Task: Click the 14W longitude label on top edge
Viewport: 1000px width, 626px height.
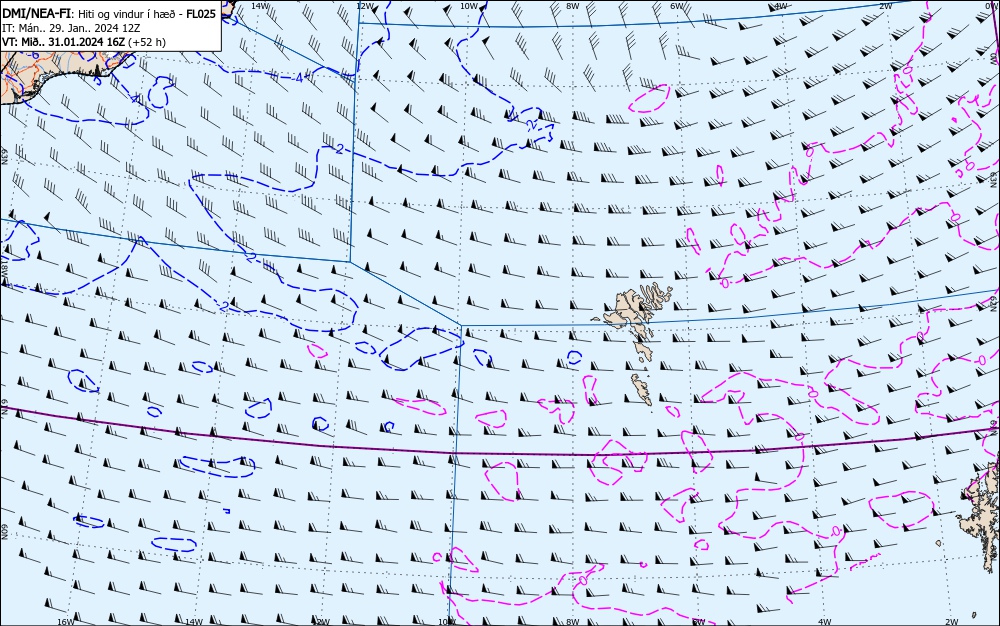Action: (x=259, y=5)
